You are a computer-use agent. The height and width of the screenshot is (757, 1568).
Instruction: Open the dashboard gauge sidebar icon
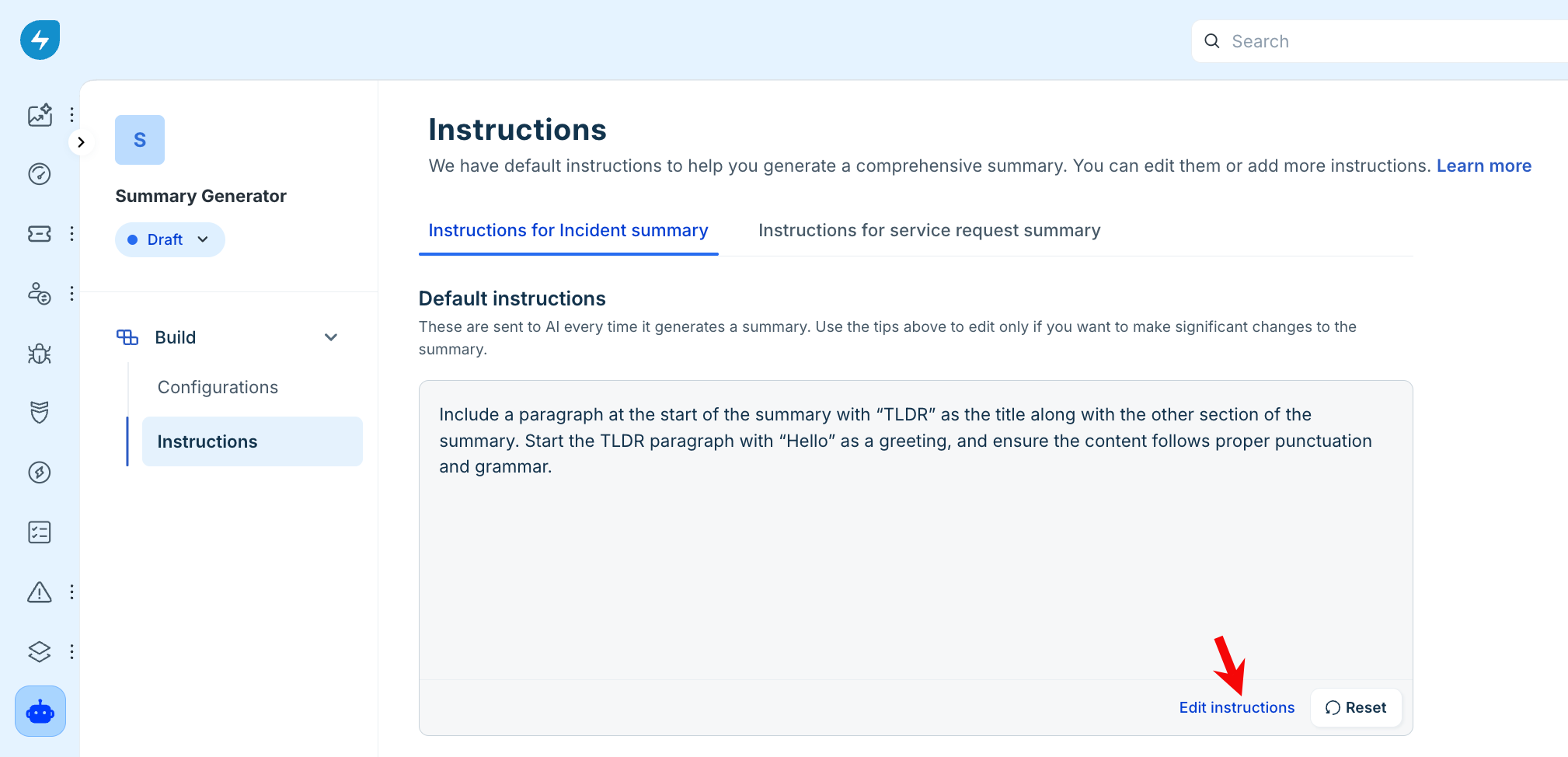click(x=40, y=174)
